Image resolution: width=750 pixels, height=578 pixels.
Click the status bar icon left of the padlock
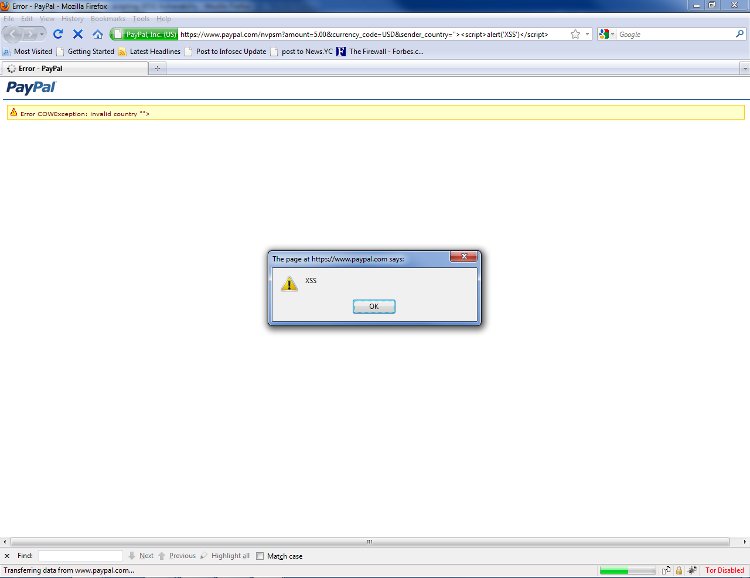point(666,570)
